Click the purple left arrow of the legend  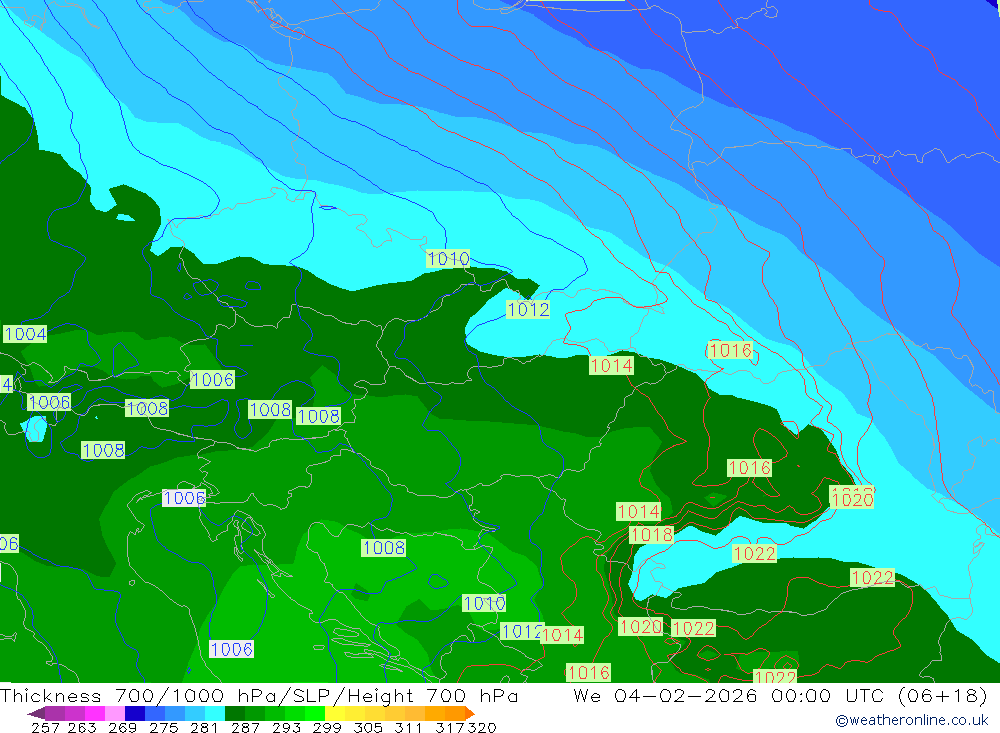(36, 713)
